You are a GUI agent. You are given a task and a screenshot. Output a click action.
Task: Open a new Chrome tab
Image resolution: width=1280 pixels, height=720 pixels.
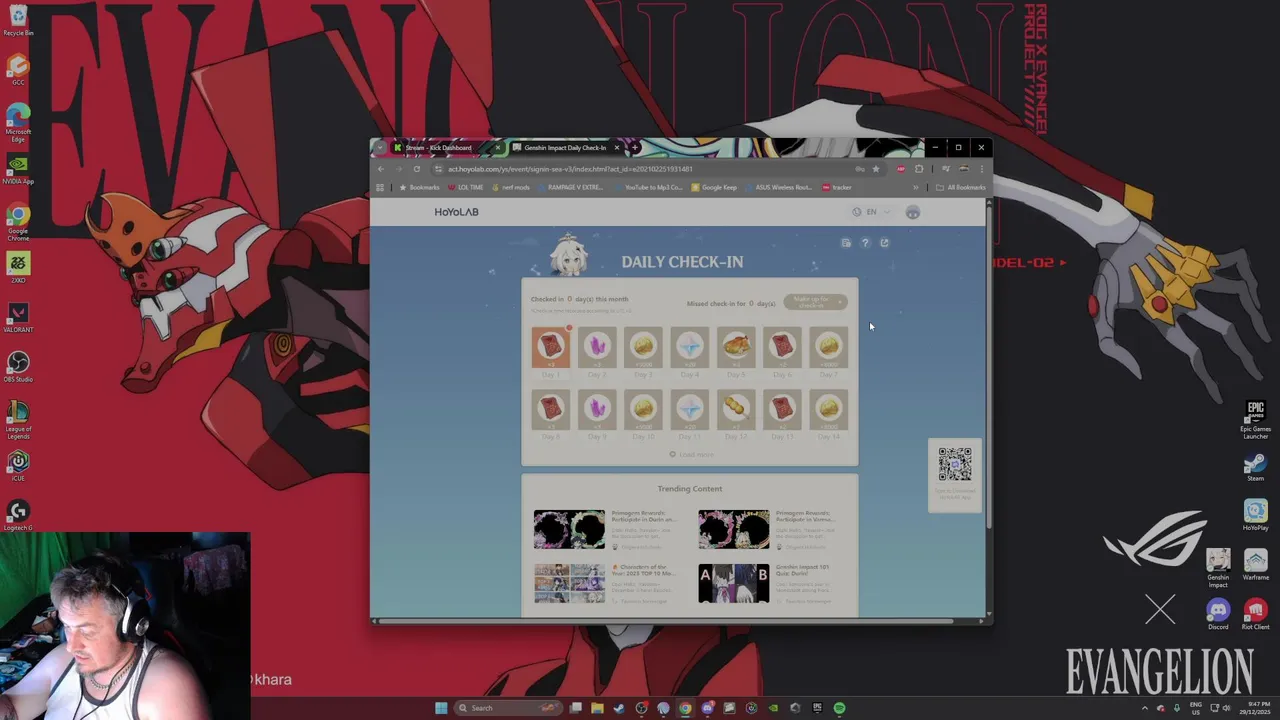point(634,148)
